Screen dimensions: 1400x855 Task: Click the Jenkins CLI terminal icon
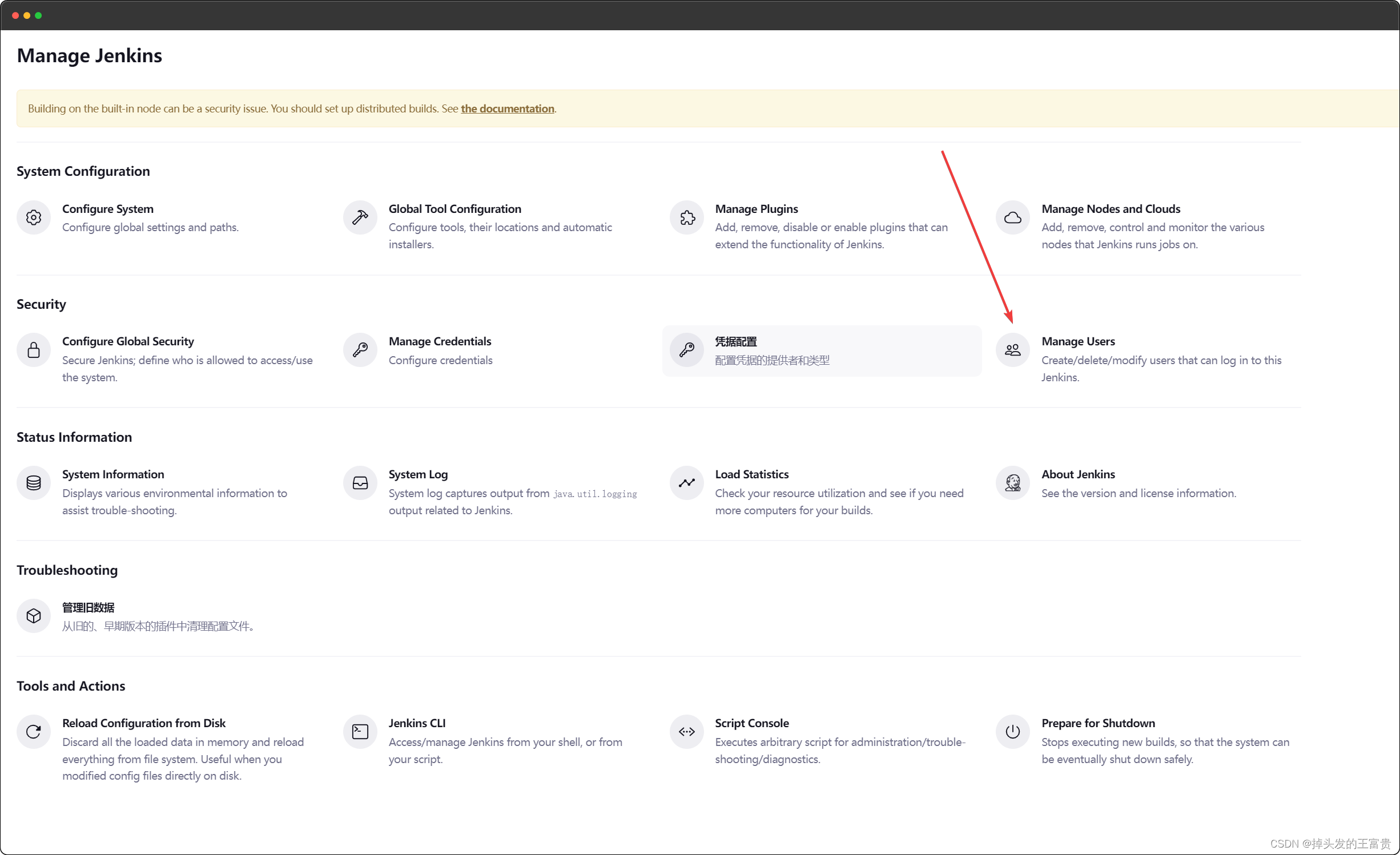click(x=360, y=732)
